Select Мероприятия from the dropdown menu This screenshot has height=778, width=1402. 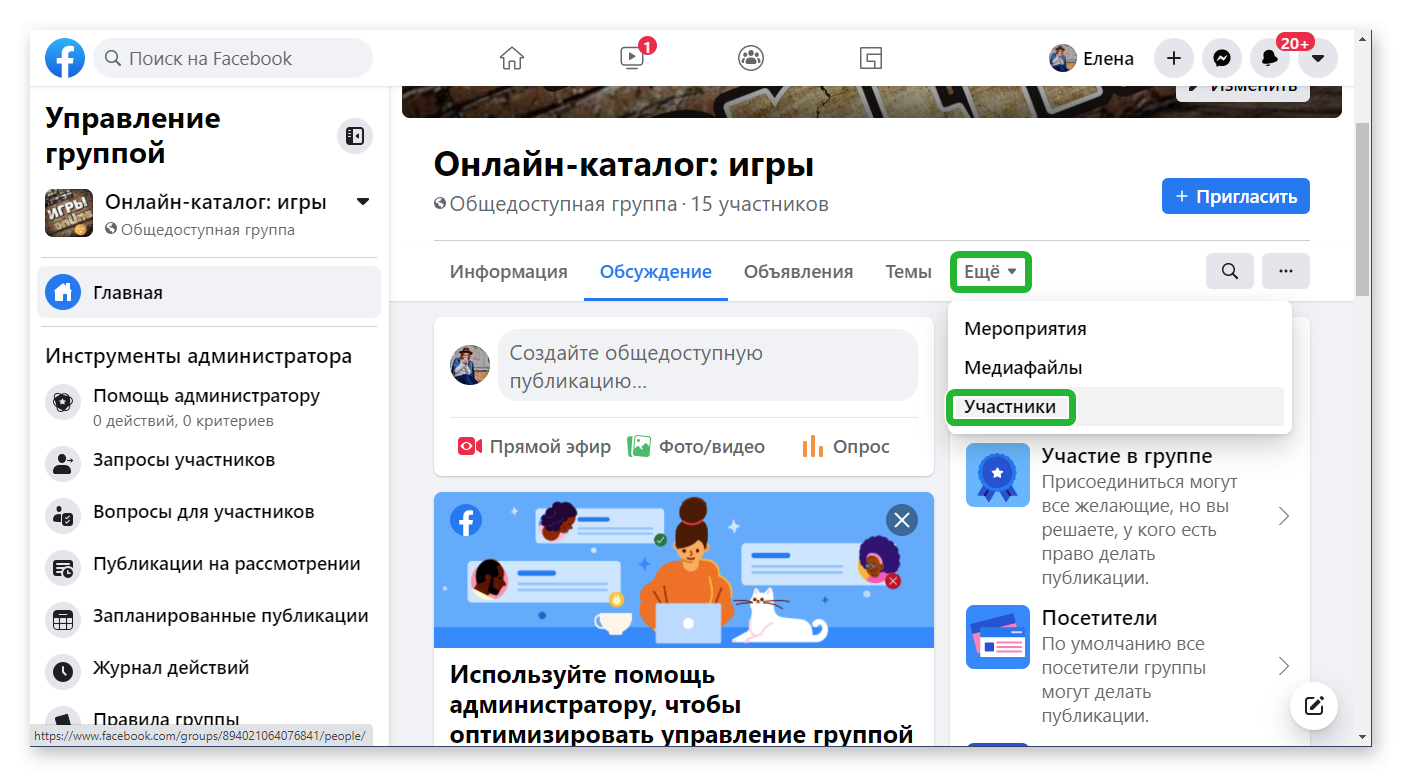pos(1025,328)
